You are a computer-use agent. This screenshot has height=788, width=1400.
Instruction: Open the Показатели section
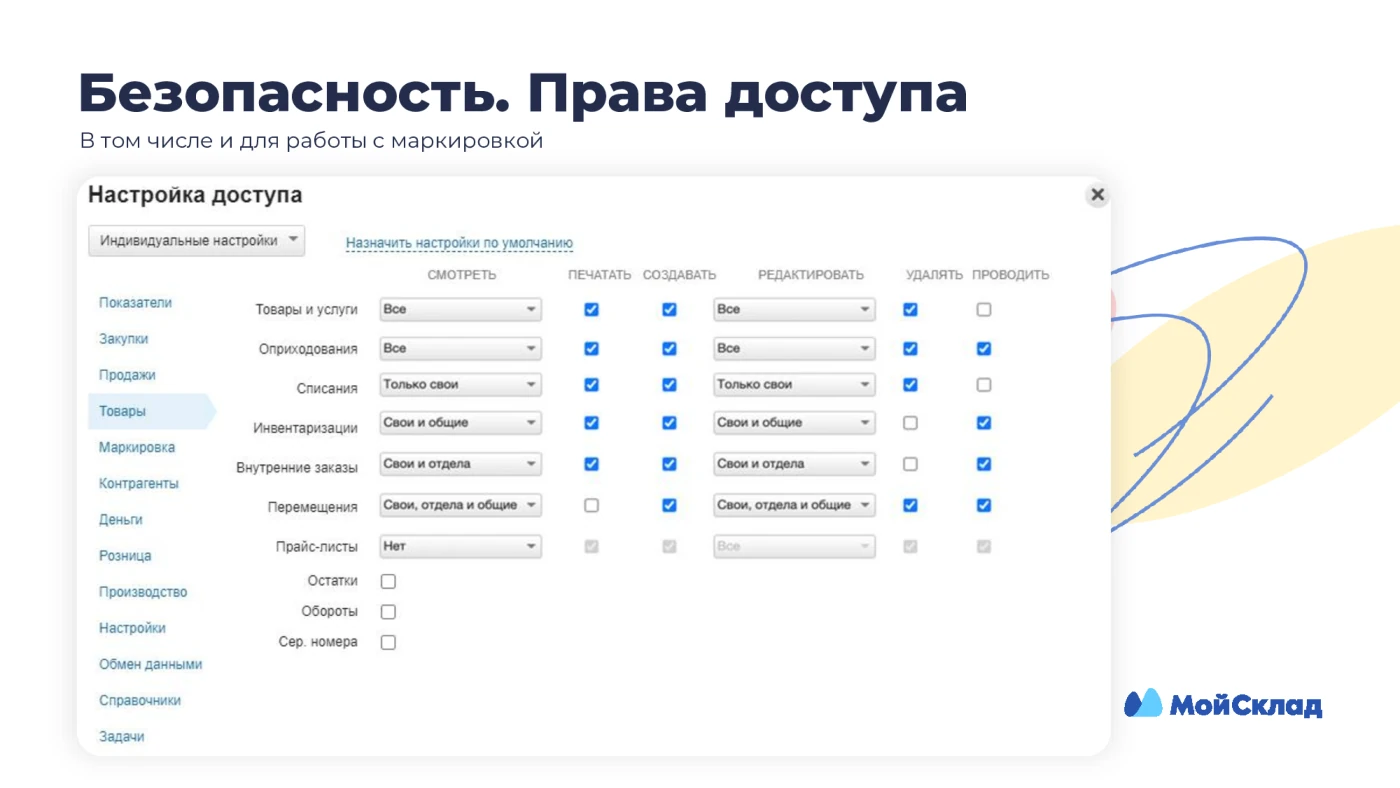(136, 303)
